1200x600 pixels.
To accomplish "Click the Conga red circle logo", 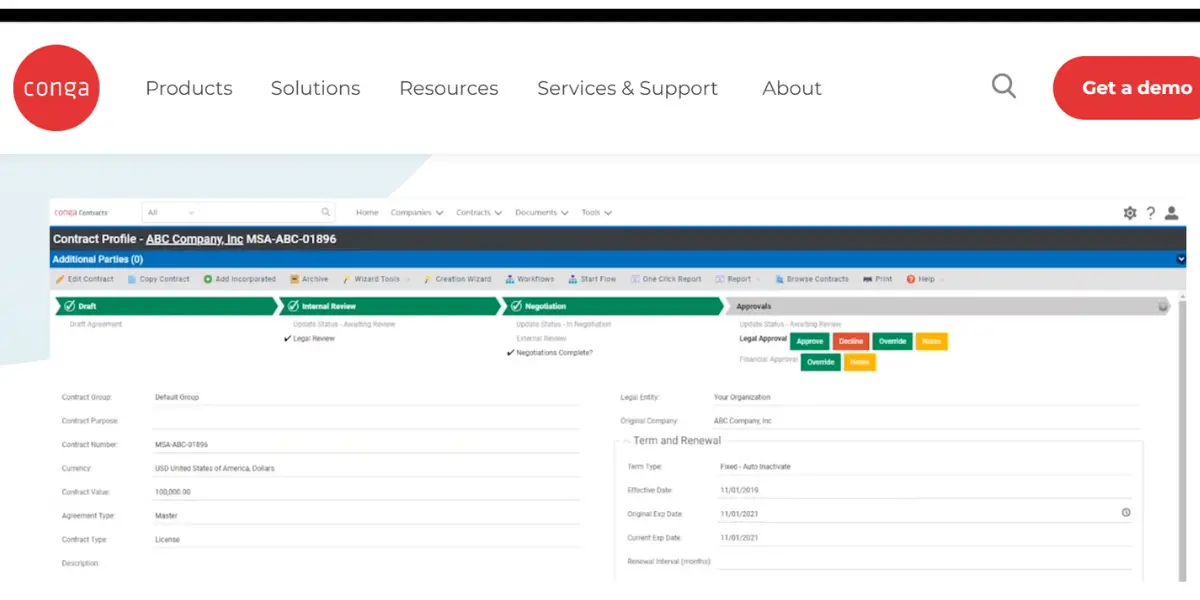I will click(x=56, y=88).
